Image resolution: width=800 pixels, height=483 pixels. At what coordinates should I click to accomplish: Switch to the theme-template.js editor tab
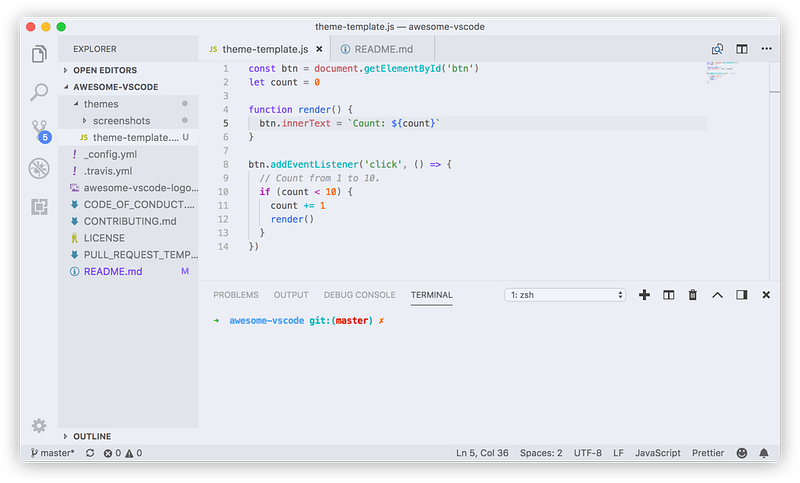coord(264,49)
